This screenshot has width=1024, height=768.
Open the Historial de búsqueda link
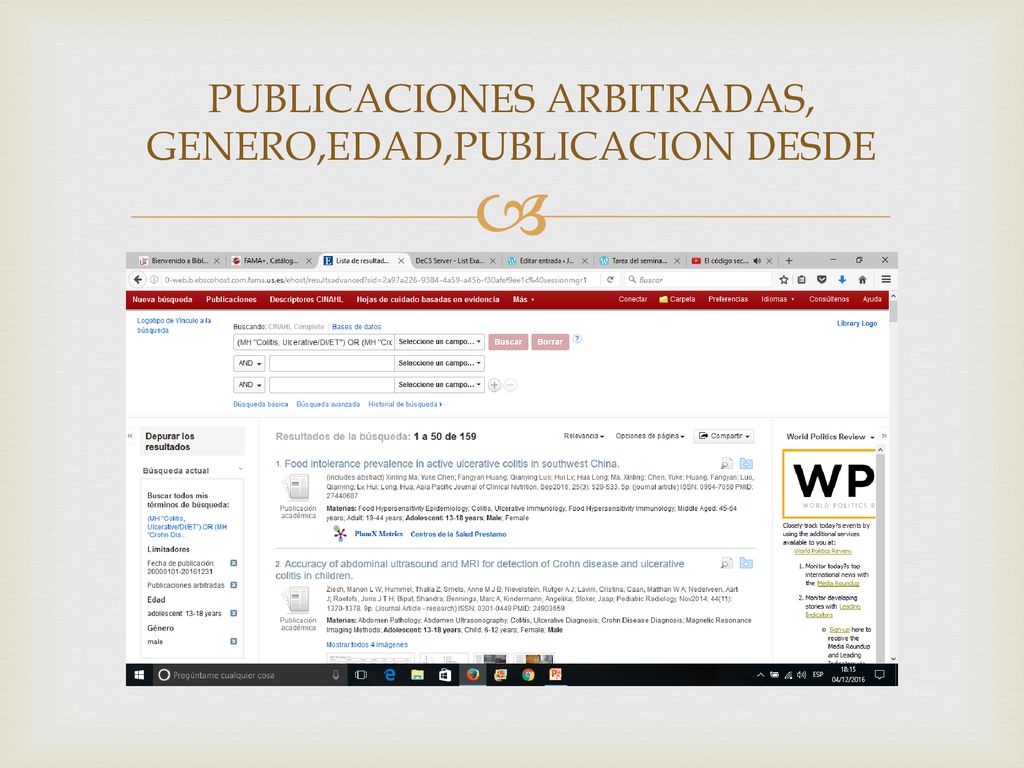pos(405,404)
